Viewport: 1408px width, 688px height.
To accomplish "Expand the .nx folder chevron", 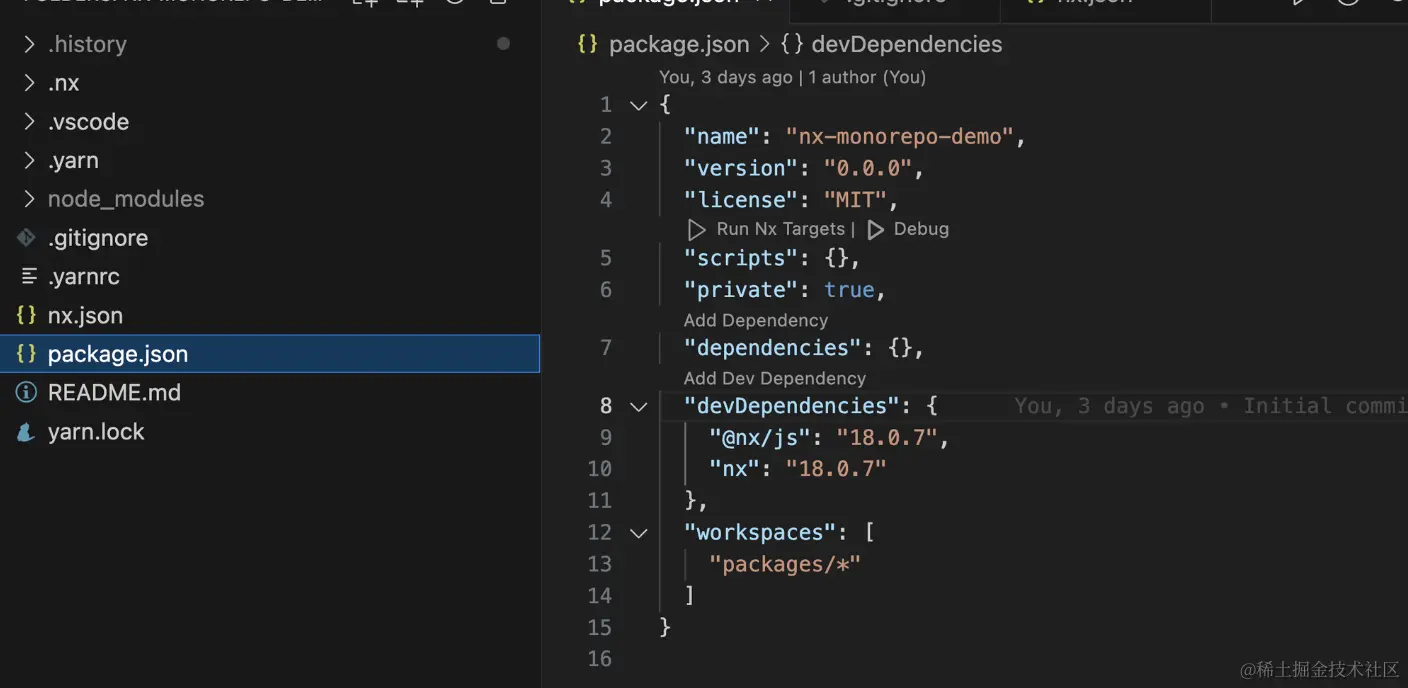I will pyautogui.click(x=29, y=83).
